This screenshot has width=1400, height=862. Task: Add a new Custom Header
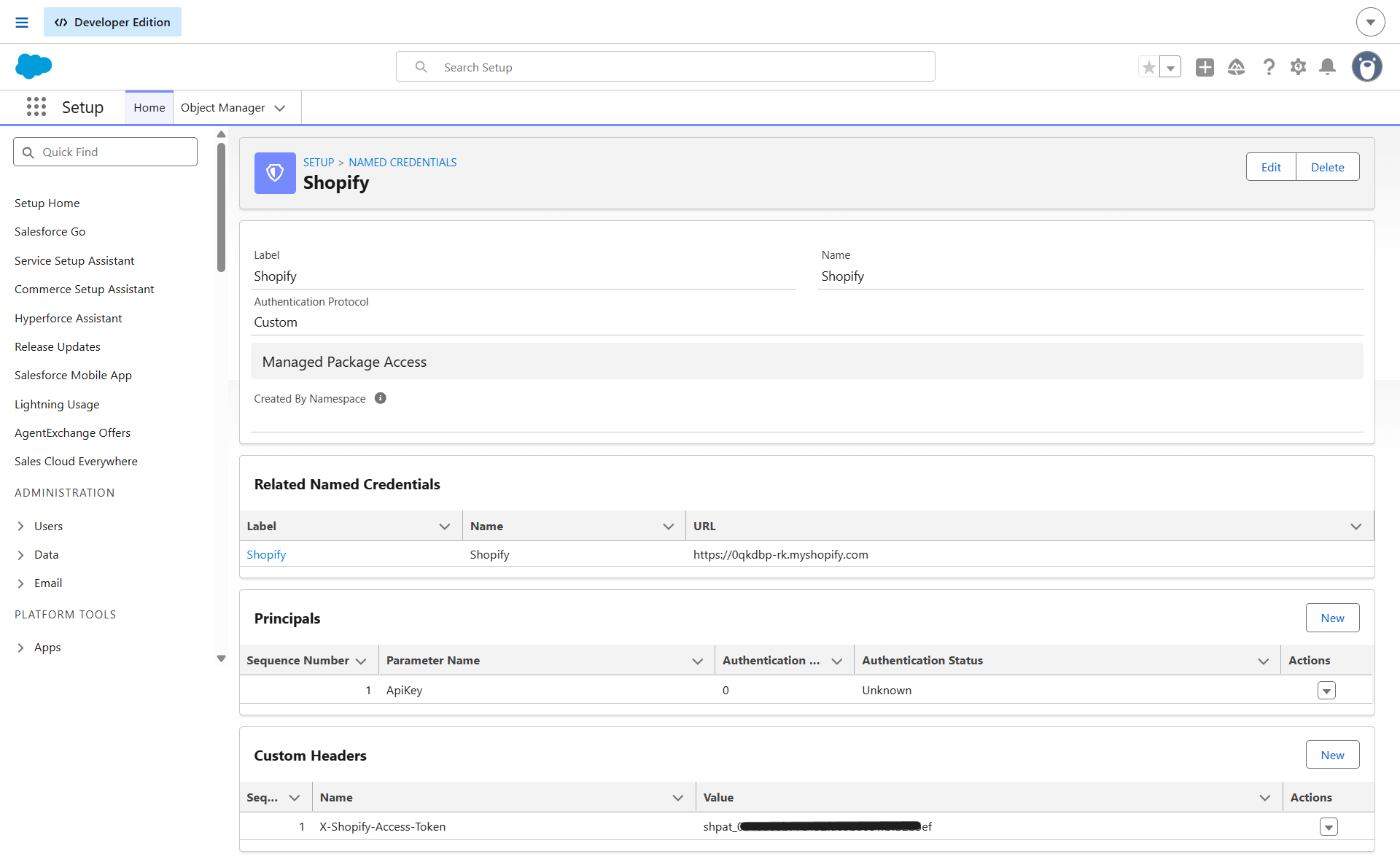point(1332,755)
